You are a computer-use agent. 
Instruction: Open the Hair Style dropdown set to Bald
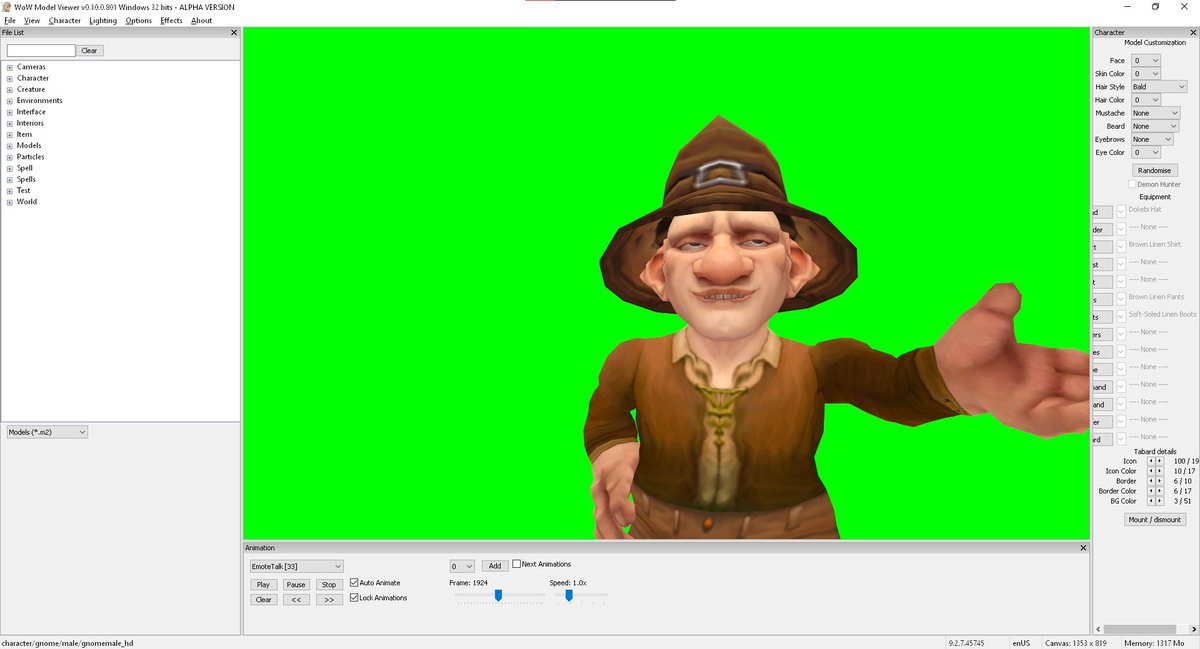[1159, 87]
